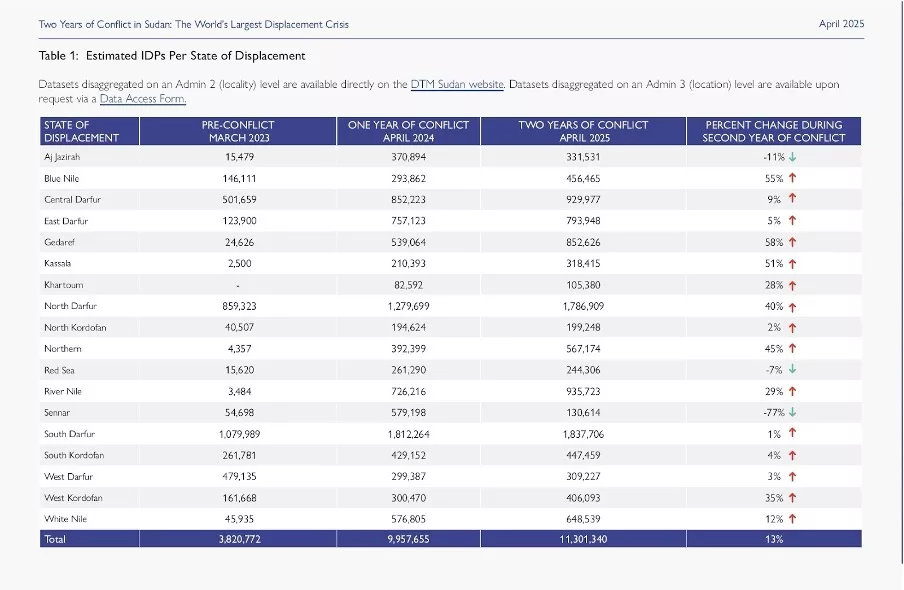The height and width of the screenshot is (590, 904).
Task: Select the Pre-Conflict March 2023 column header
Action: [x=238, y=131]
